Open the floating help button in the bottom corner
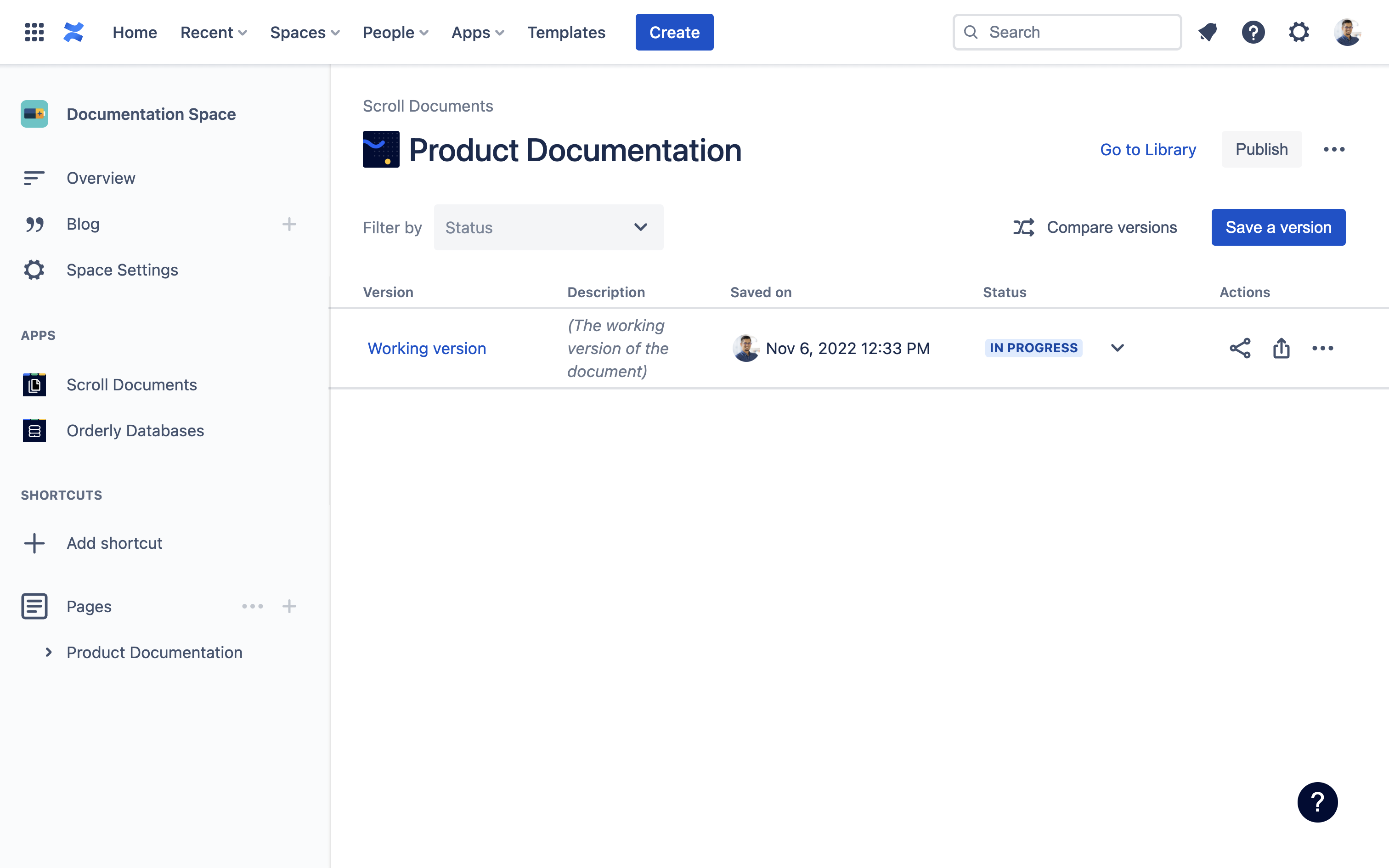The image size is (1389, 868). [x=1317, y=802]
